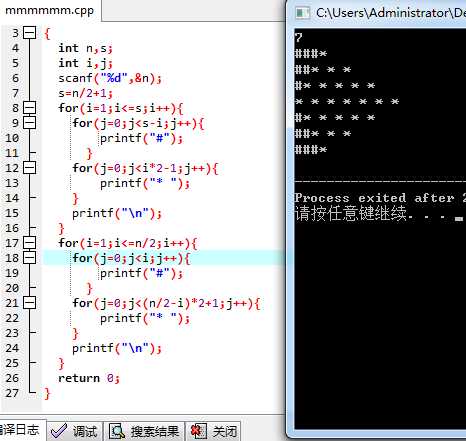
Task: Click the input value 7 in console
Action: 298,37
